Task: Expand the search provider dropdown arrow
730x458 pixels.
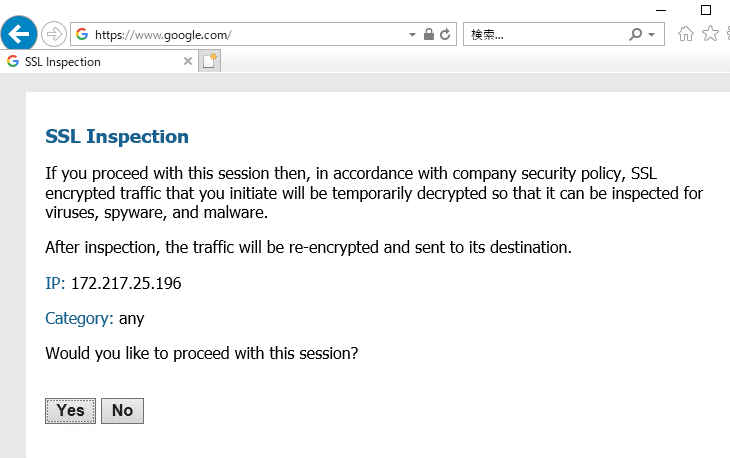Action: point(651,34)
